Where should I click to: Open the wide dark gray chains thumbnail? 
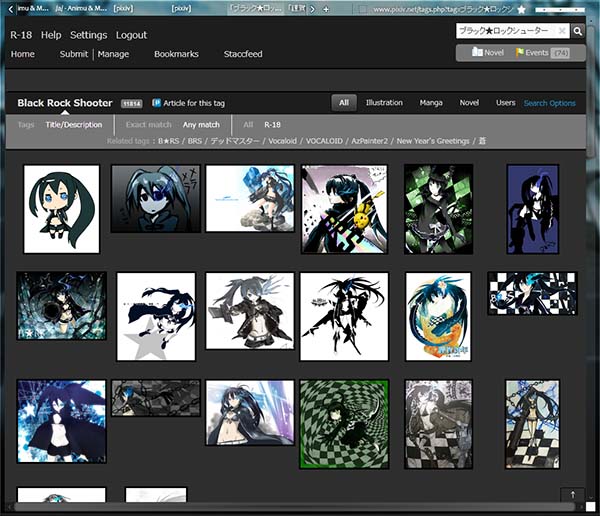click(156, 398)
